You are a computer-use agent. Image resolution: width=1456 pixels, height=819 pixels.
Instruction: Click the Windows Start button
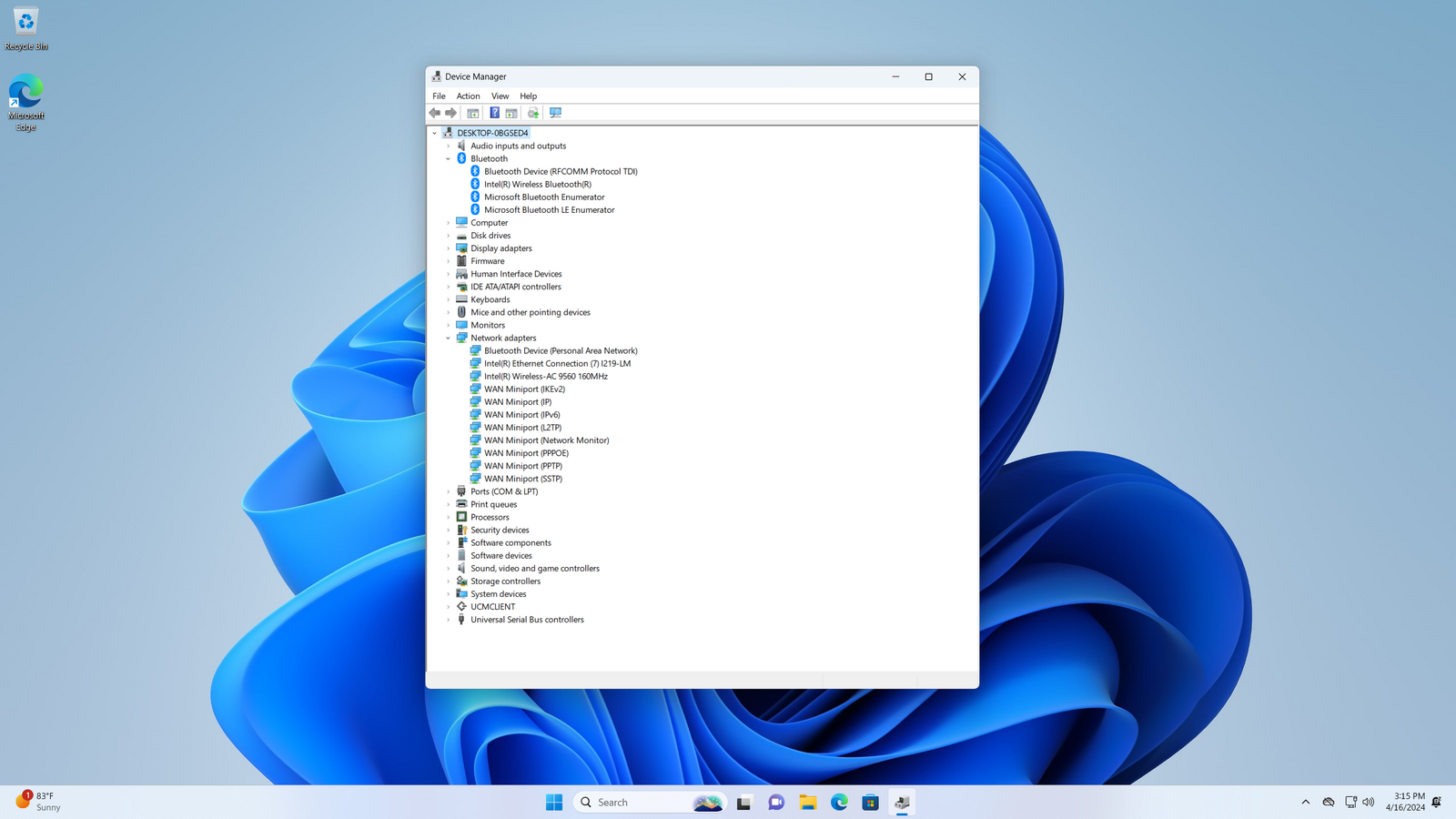pyautogui.click(x=554, y=802)
